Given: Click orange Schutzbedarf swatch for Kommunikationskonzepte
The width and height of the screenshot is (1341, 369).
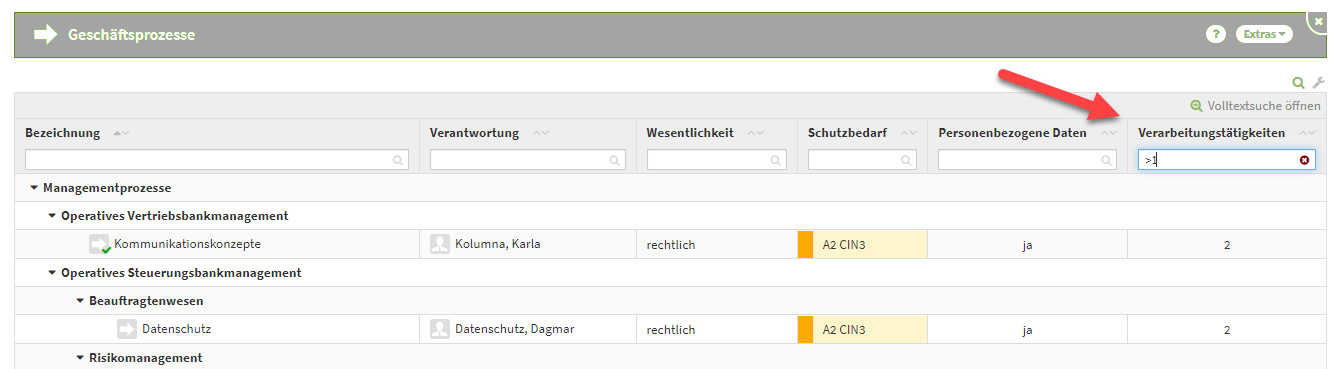Looking at the screenshot, I should coord(805,244).
